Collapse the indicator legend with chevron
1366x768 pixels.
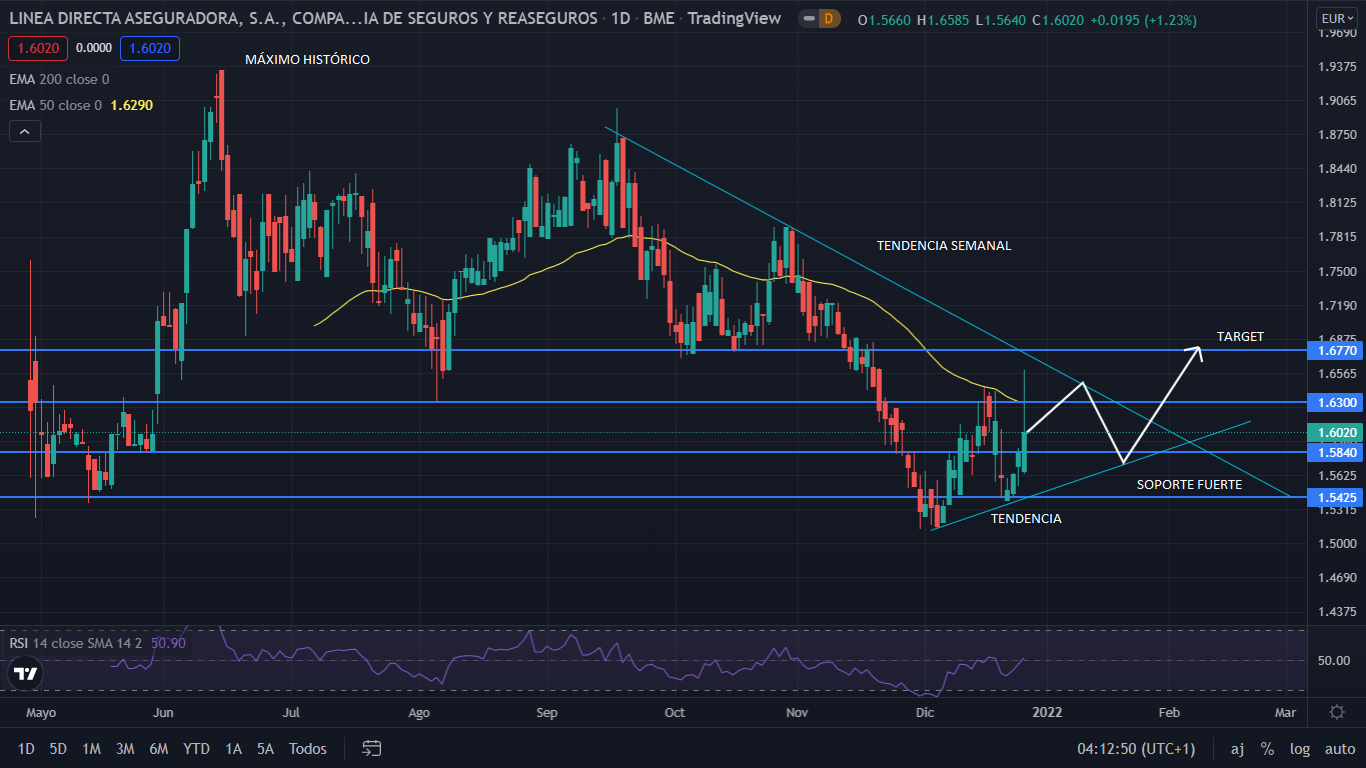25,131
